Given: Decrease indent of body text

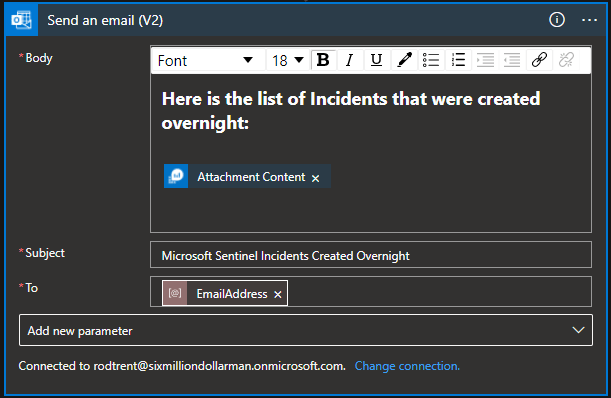Looking at the screenshot, I should pyautogui.click(x=512, y=60).
